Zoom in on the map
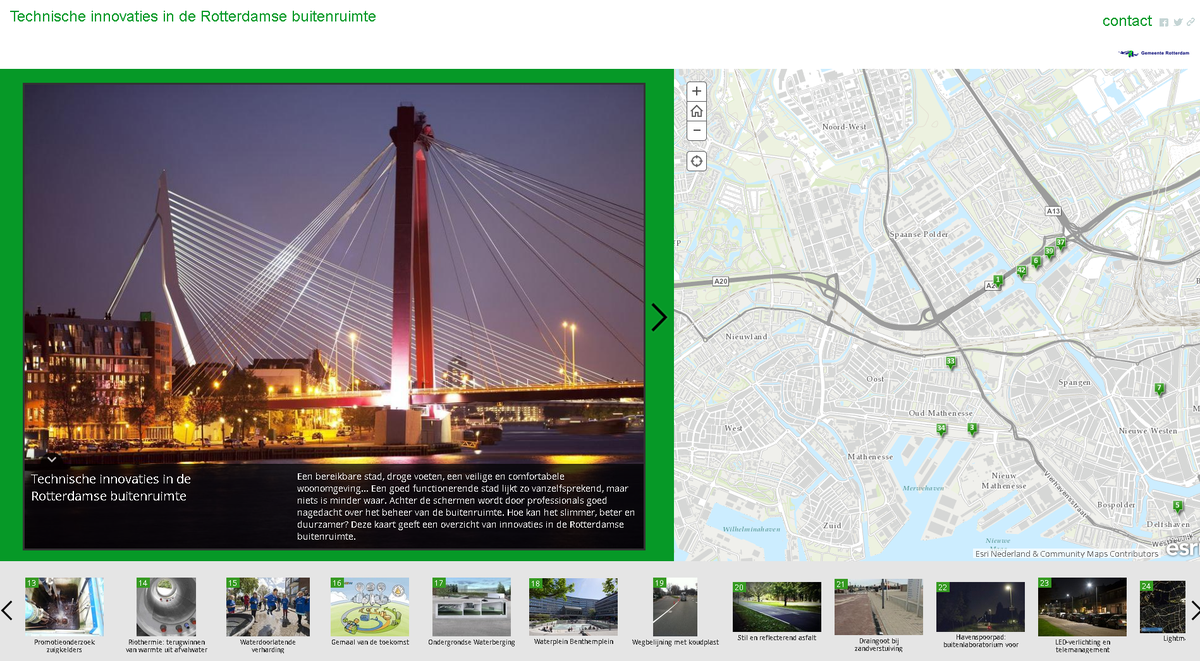The height and width of the screenshot is (661, 1200). [x=696, y=91]
